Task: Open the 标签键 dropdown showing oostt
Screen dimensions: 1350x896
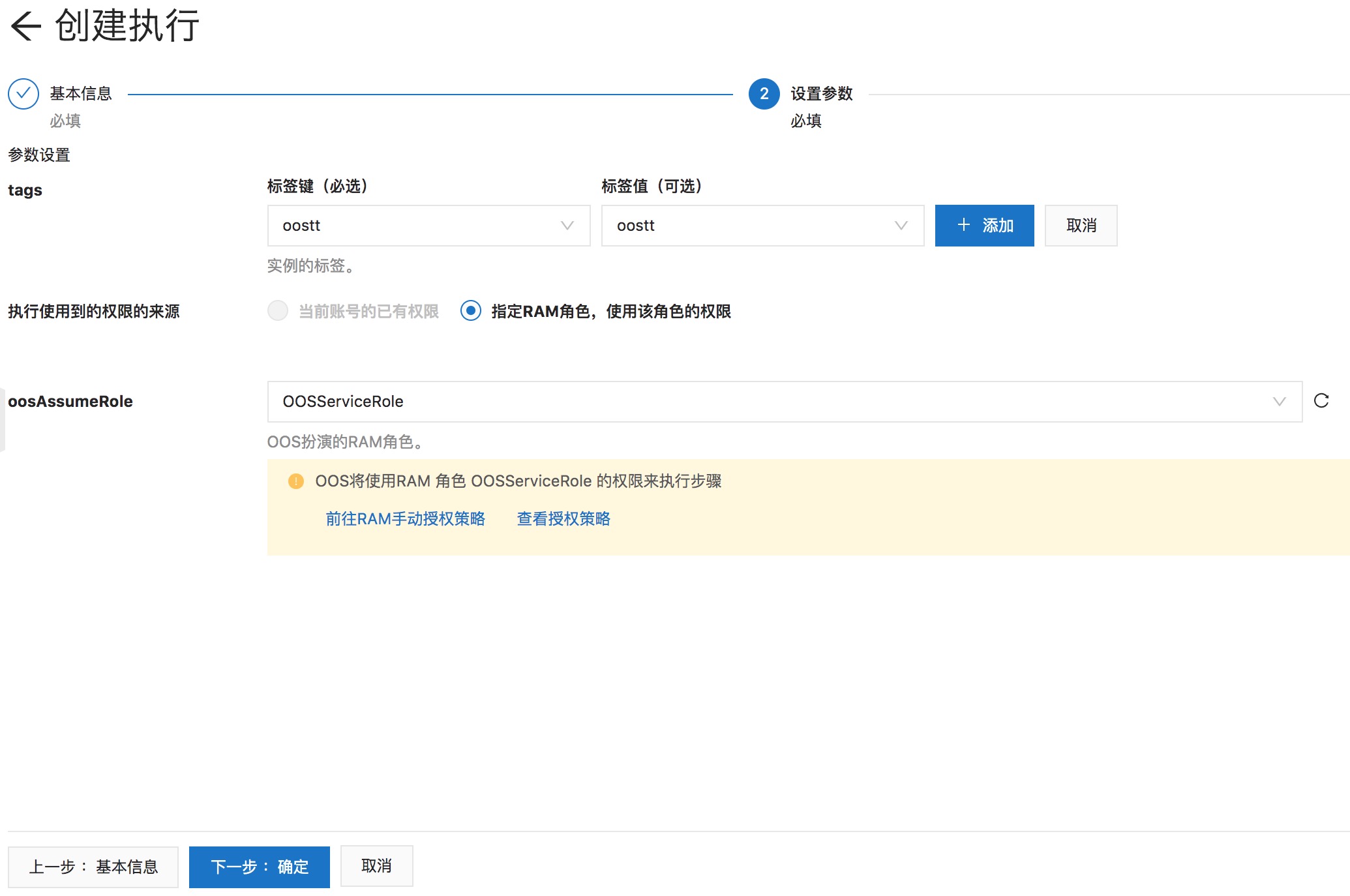Action: (428, 226)
